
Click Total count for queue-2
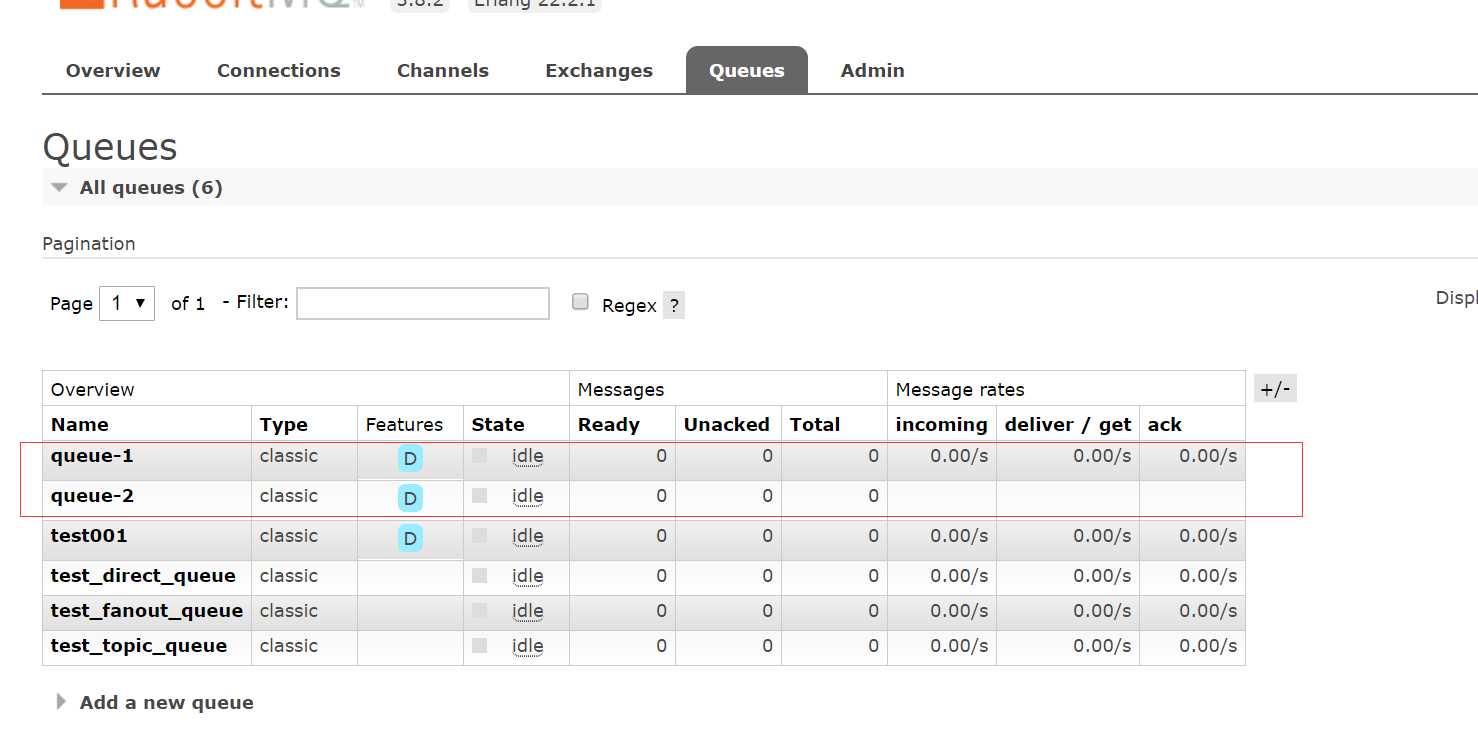pos(873,496)
